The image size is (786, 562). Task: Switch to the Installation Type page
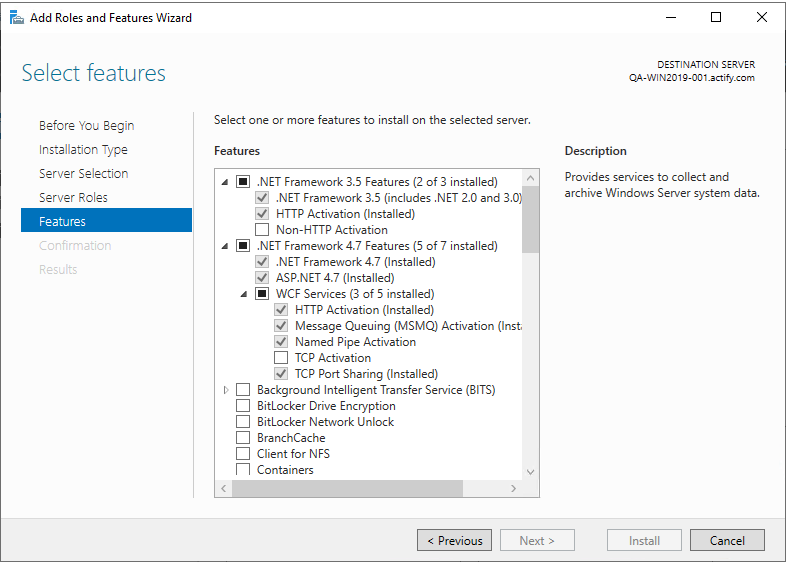83,150
